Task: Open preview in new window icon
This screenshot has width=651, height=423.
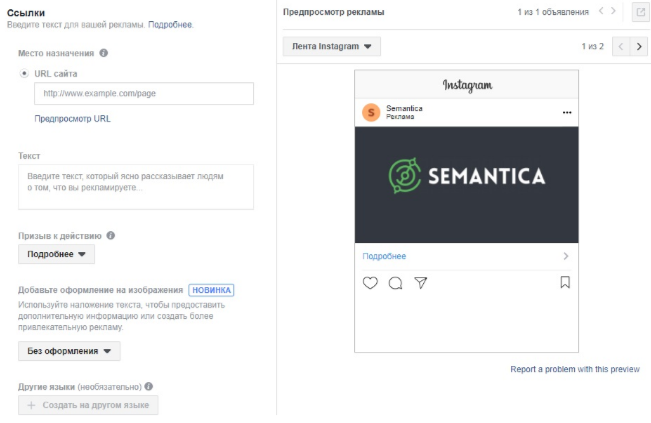Action: 641,12
